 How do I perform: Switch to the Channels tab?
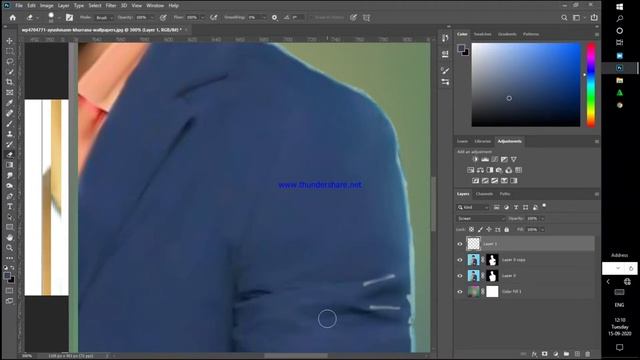click(x=484, y=194)
